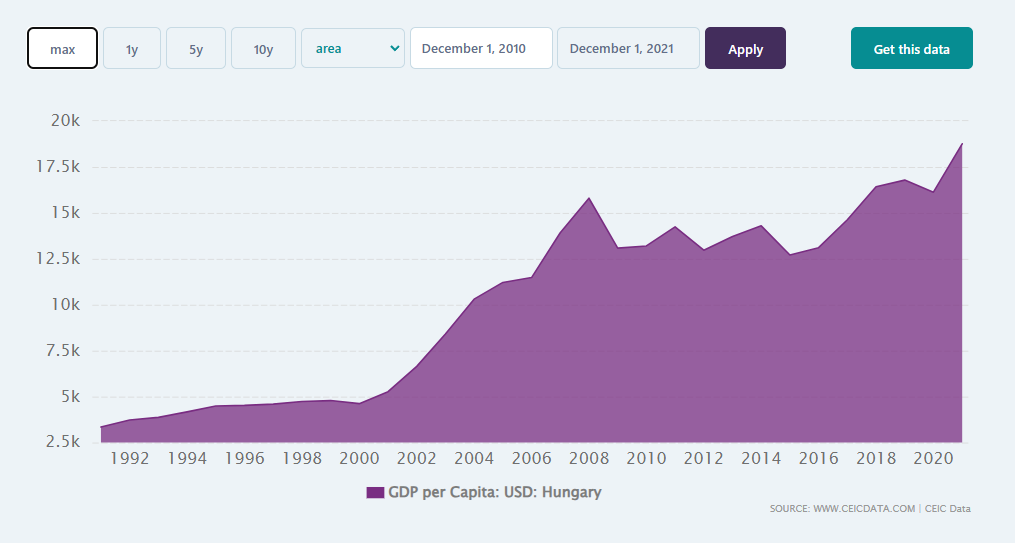
Task: Edit the December 1, 2010 start date
Action: point(481,48)
